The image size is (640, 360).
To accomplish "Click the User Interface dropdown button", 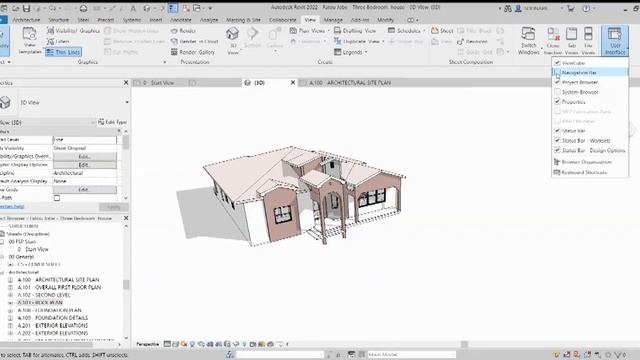I will point(615,40).
